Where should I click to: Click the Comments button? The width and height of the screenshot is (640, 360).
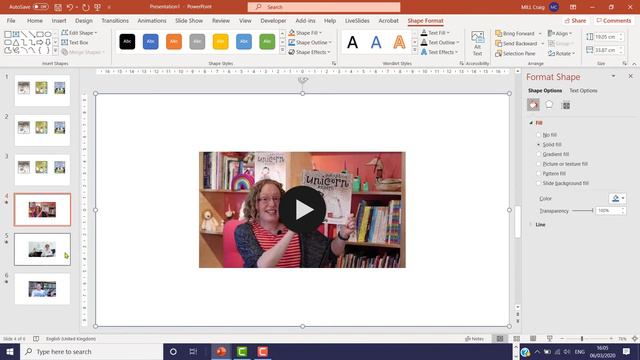613,20
